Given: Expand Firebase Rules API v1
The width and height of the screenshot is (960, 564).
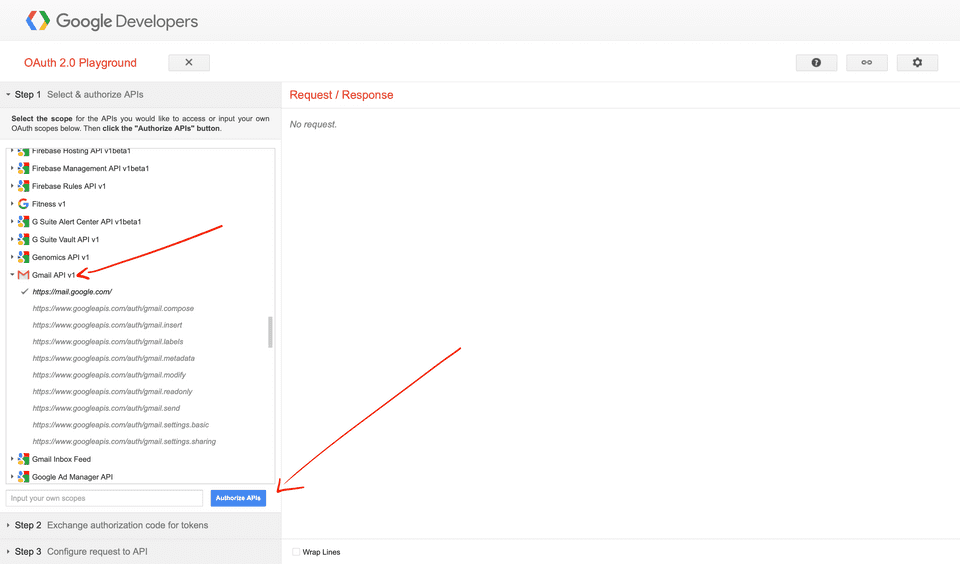Looking at the screenshot, I should tap(12, 186).
